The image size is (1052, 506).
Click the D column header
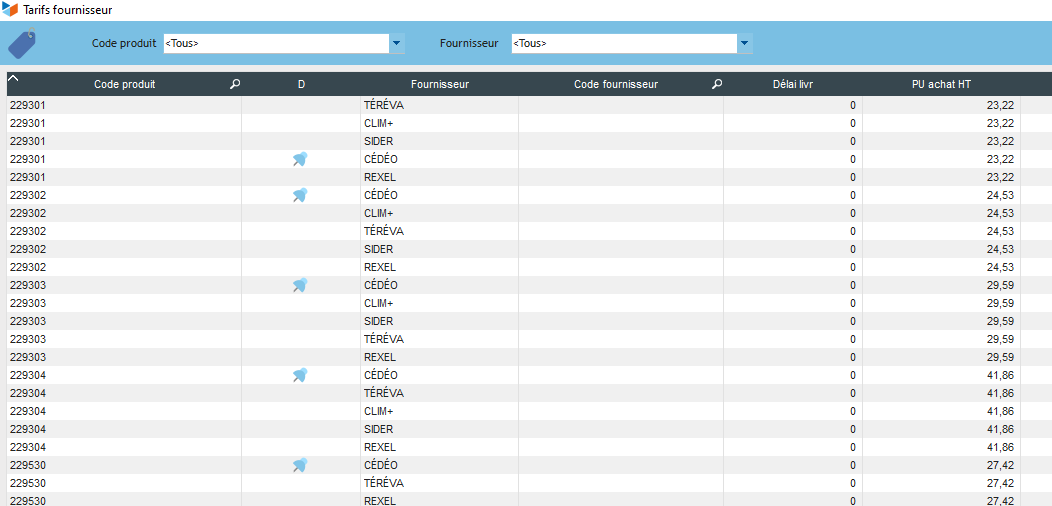[x=301, y=85]
